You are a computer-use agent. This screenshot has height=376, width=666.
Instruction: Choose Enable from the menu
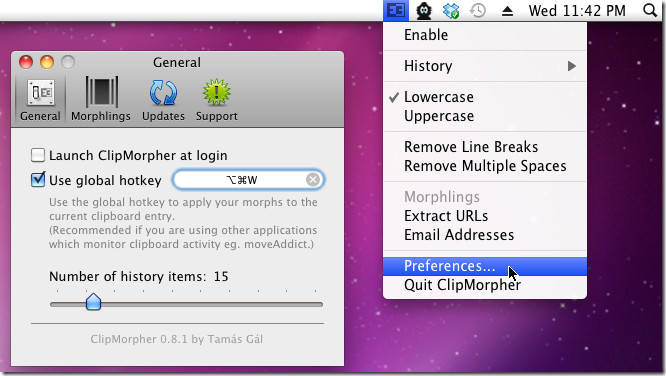(x=485, y=35)
